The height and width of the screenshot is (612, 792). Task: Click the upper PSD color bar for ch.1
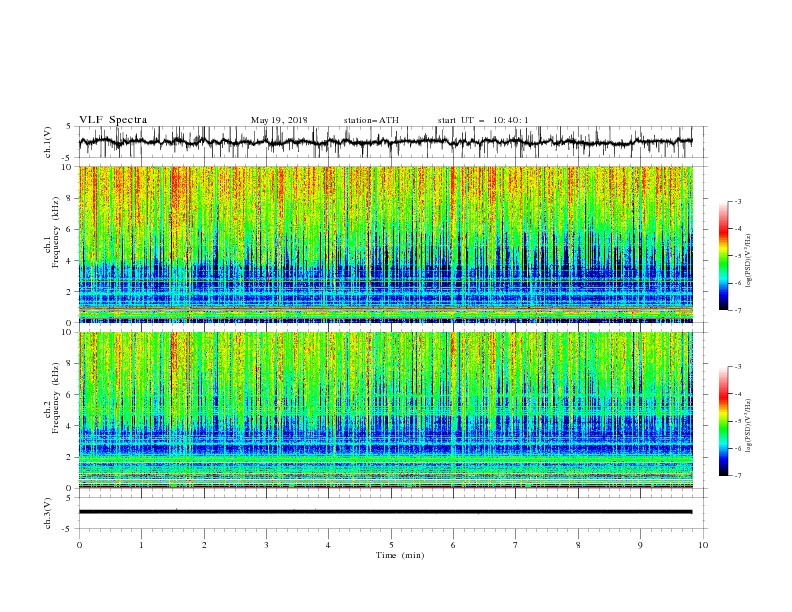tap(724, 255)
